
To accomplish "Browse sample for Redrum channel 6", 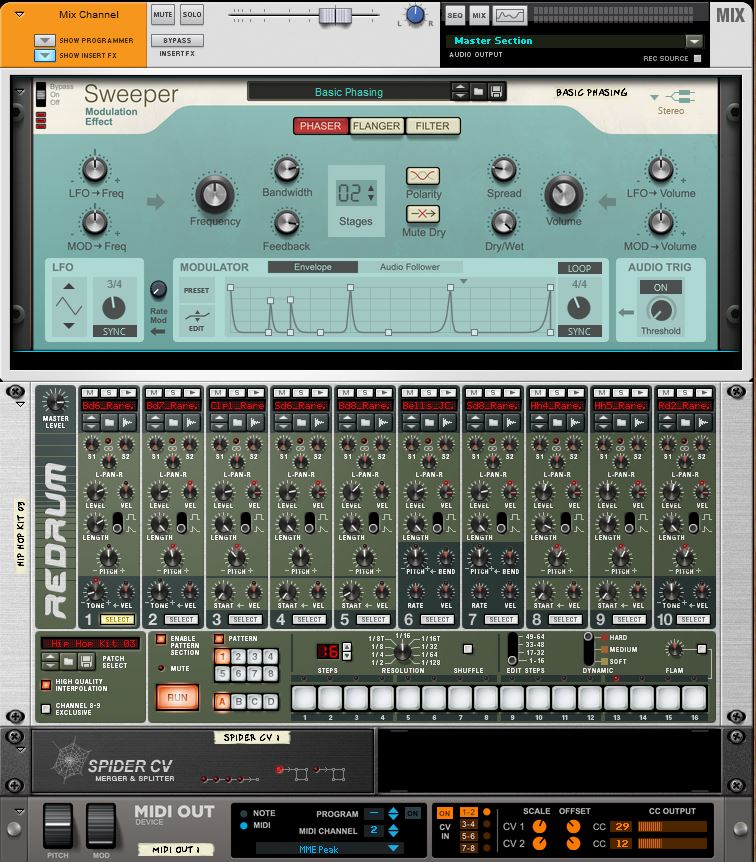I will point(429,422).
